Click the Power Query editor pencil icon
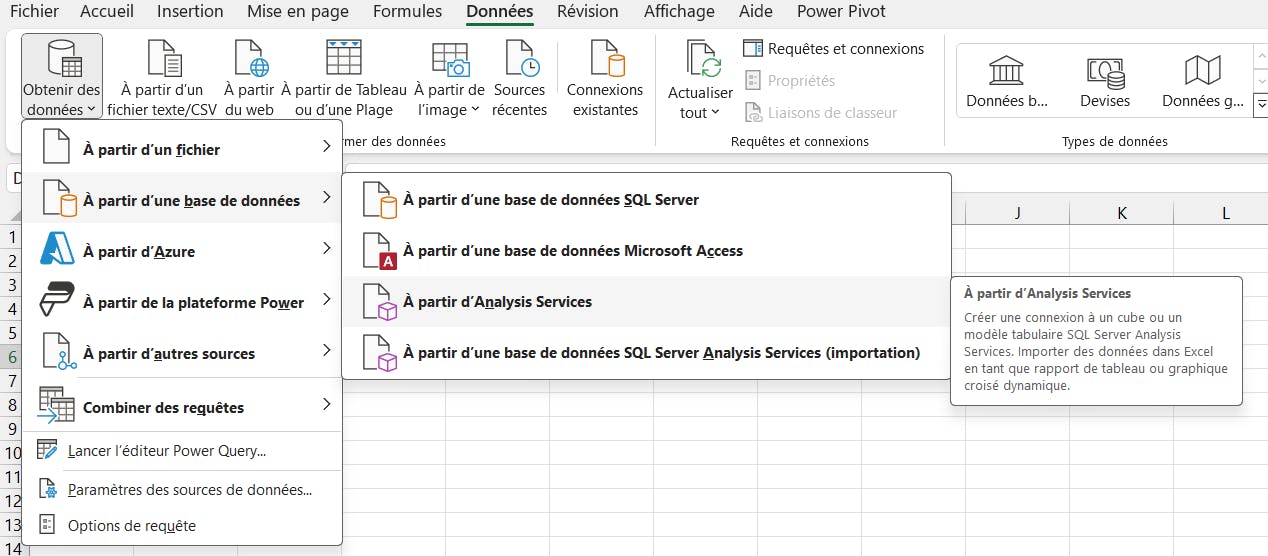 pyautogui.click(x=47, y=451)
